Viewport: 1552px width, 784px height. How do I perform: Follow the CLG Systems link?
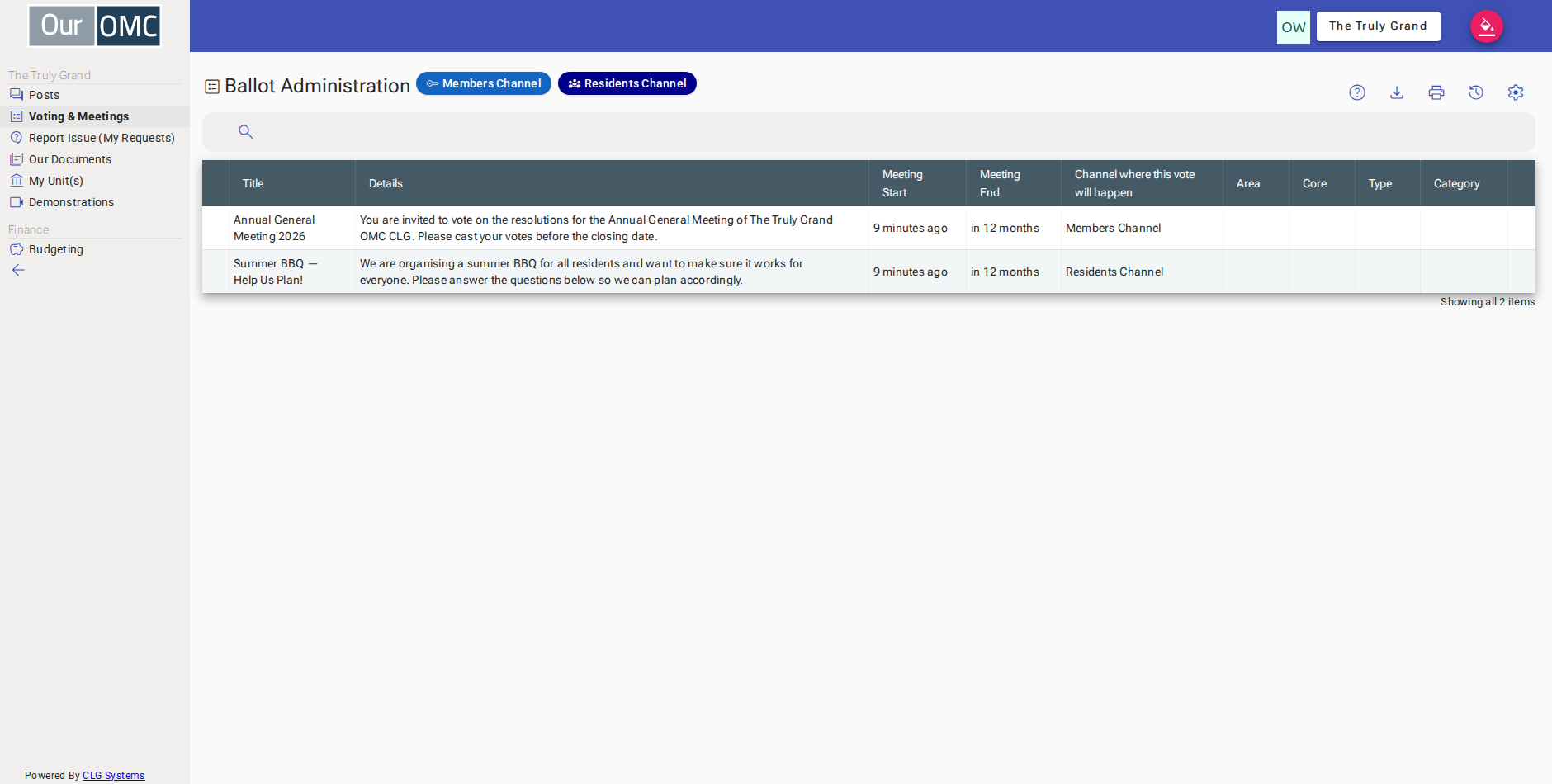click(x=113, y=776)
